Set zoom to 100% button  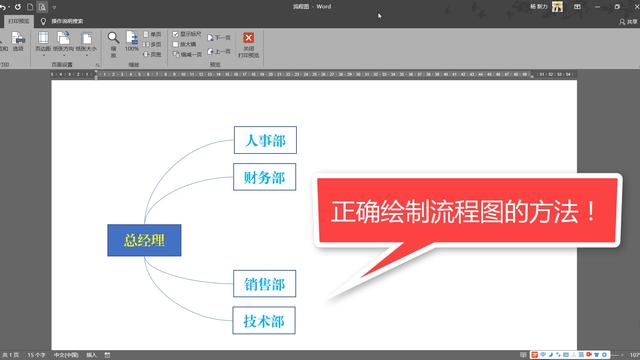132,41
